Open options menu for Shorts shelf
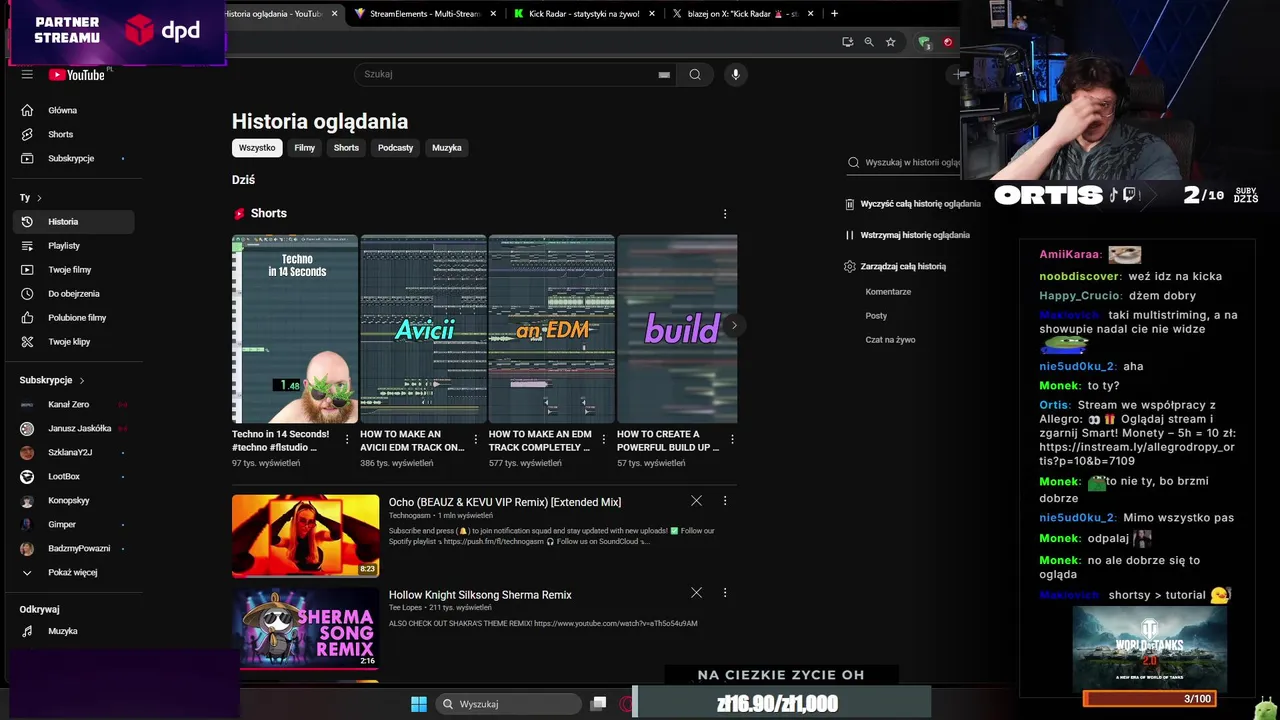The height and width of the screenshot is (720, 1280). pos(725,213)
